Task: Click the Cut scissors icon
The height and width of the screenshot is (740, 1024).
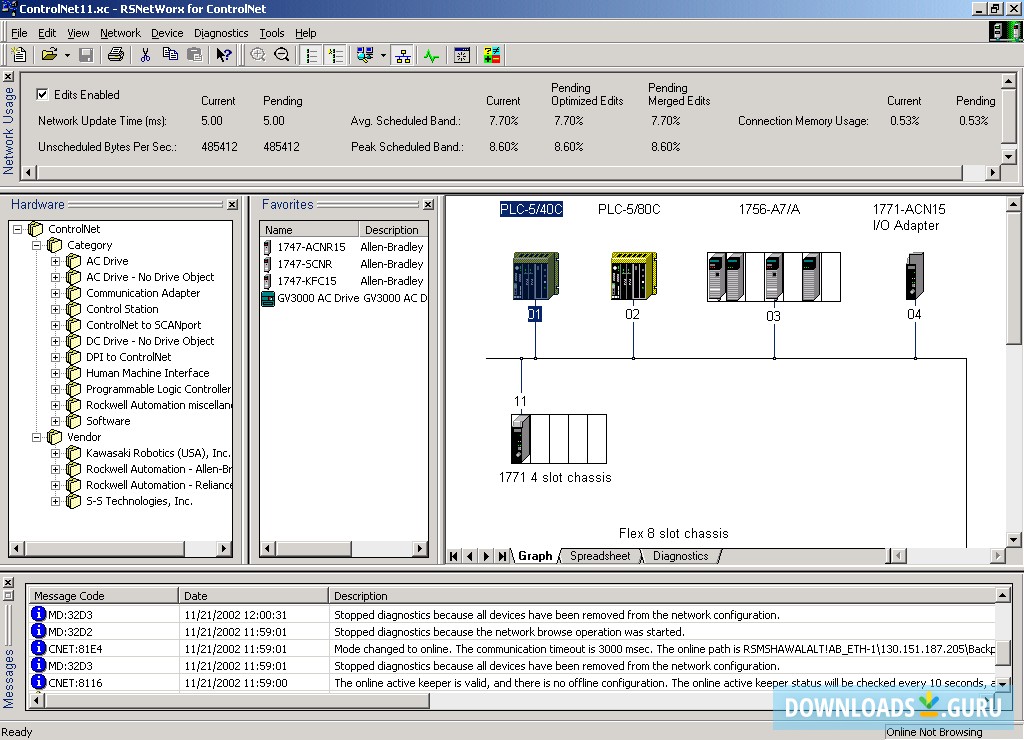Action: click(145, 55)
